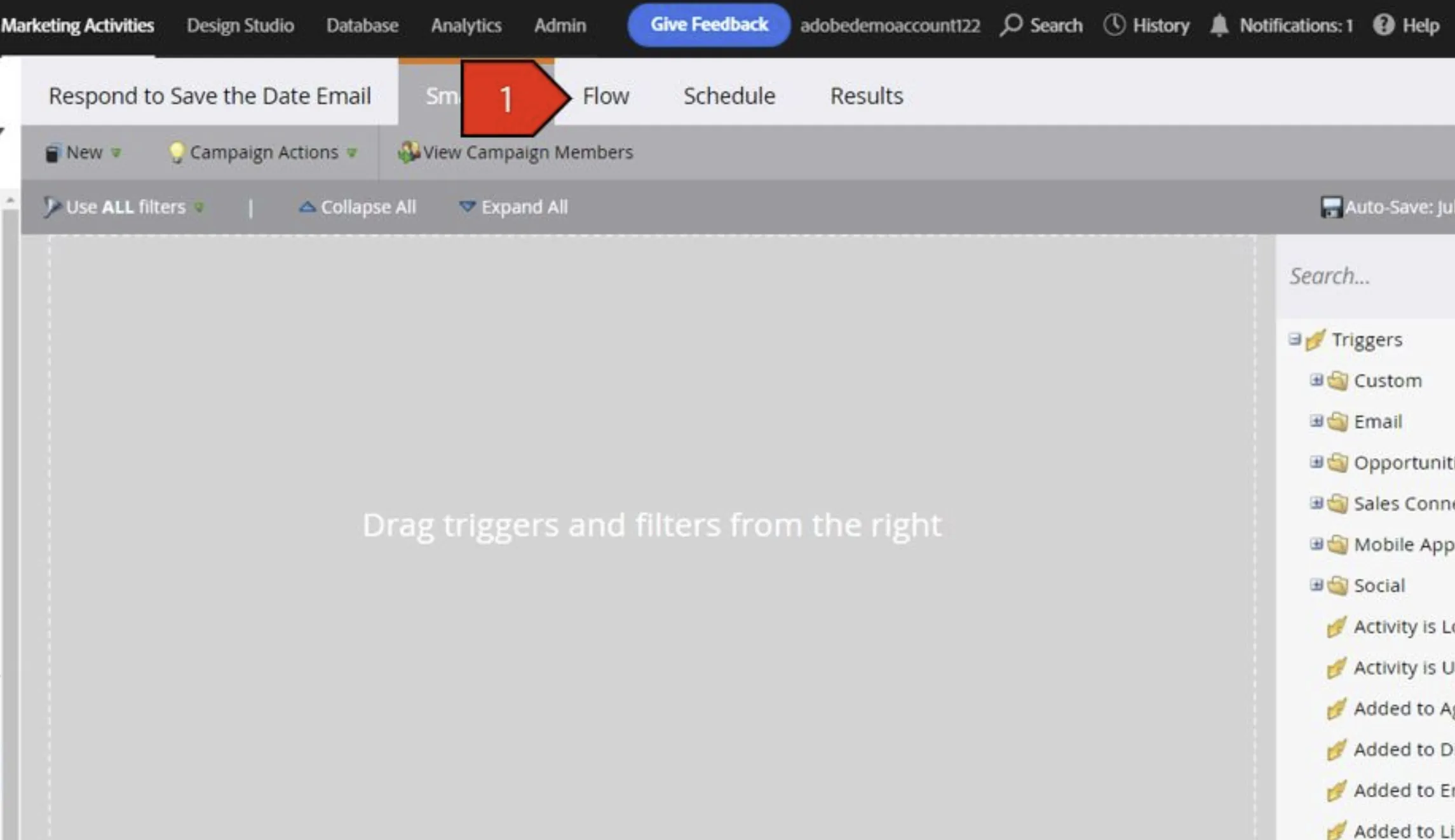Click the Help question mark icon
Viewport: 1455px width, 840px height.
tap(1383, 25)
